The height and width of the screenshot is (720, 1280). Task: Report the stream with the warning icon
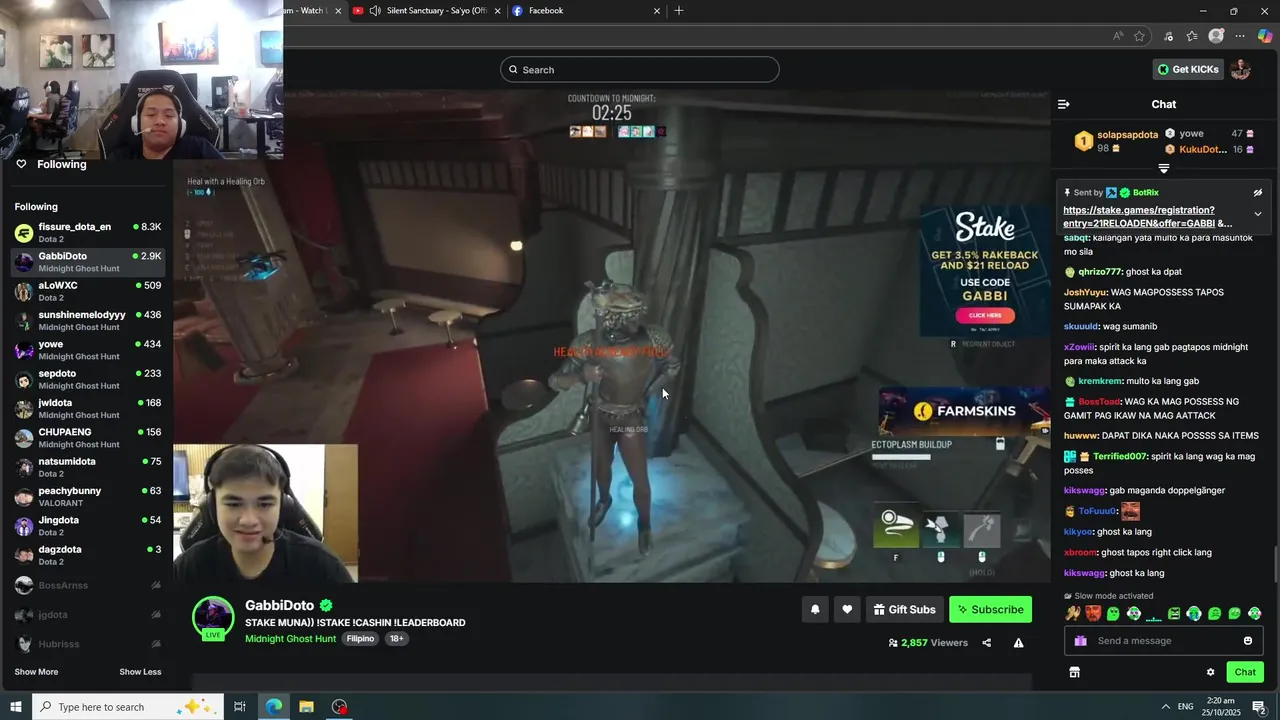[x=1018, y=643]
